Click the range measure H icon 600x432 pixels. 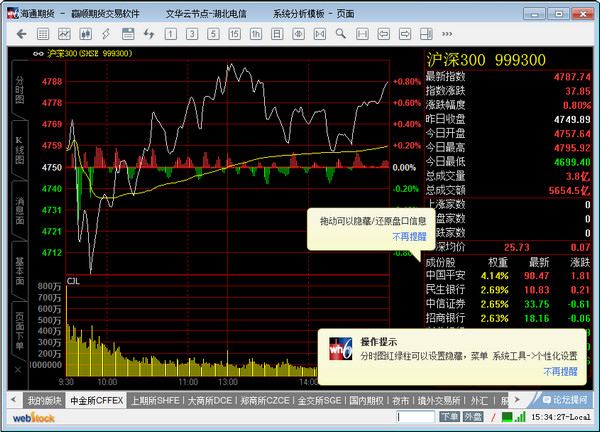point(362,34)
